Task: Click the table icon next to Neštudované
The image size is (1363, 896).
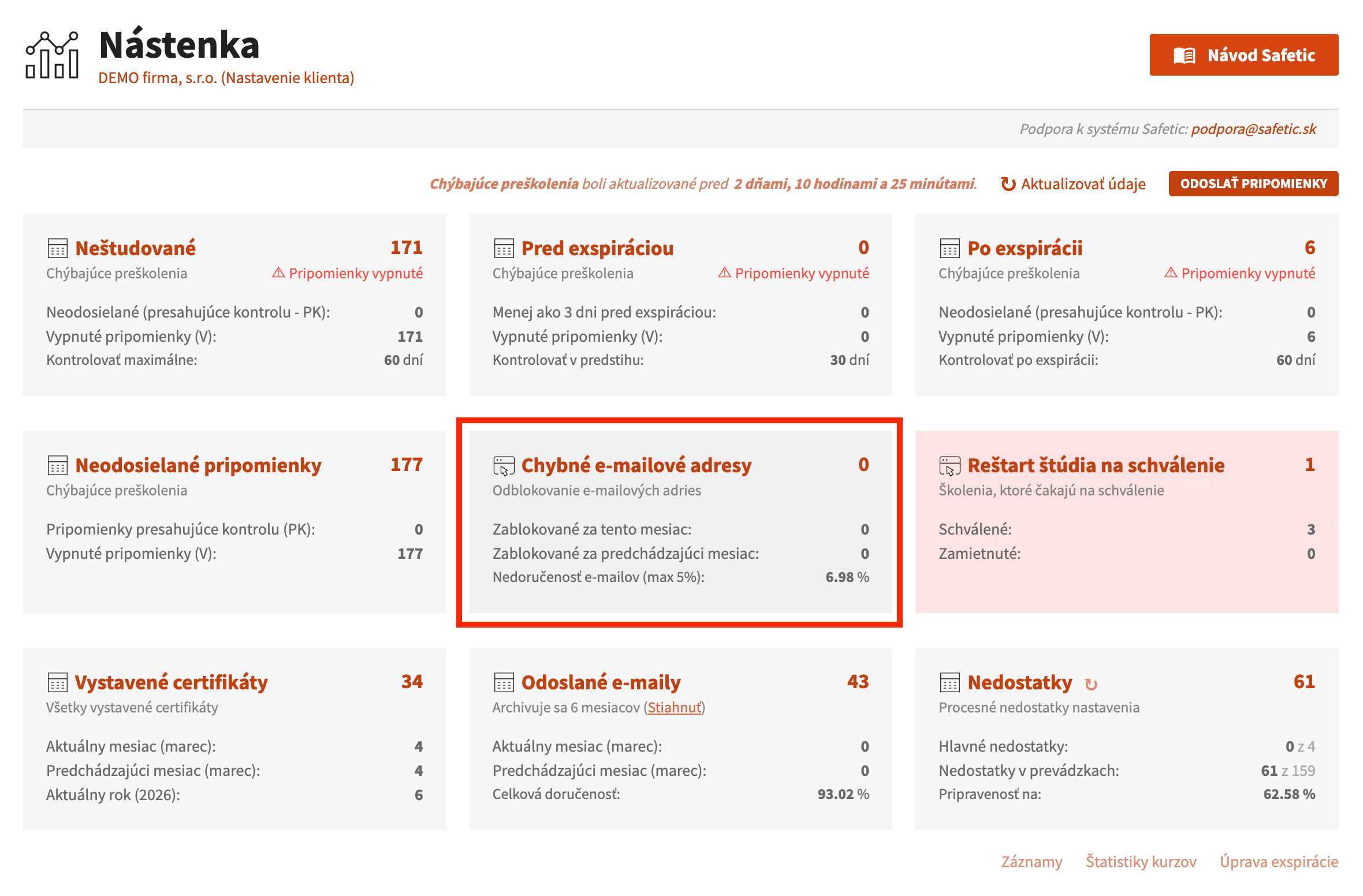Action: [57, 248]
